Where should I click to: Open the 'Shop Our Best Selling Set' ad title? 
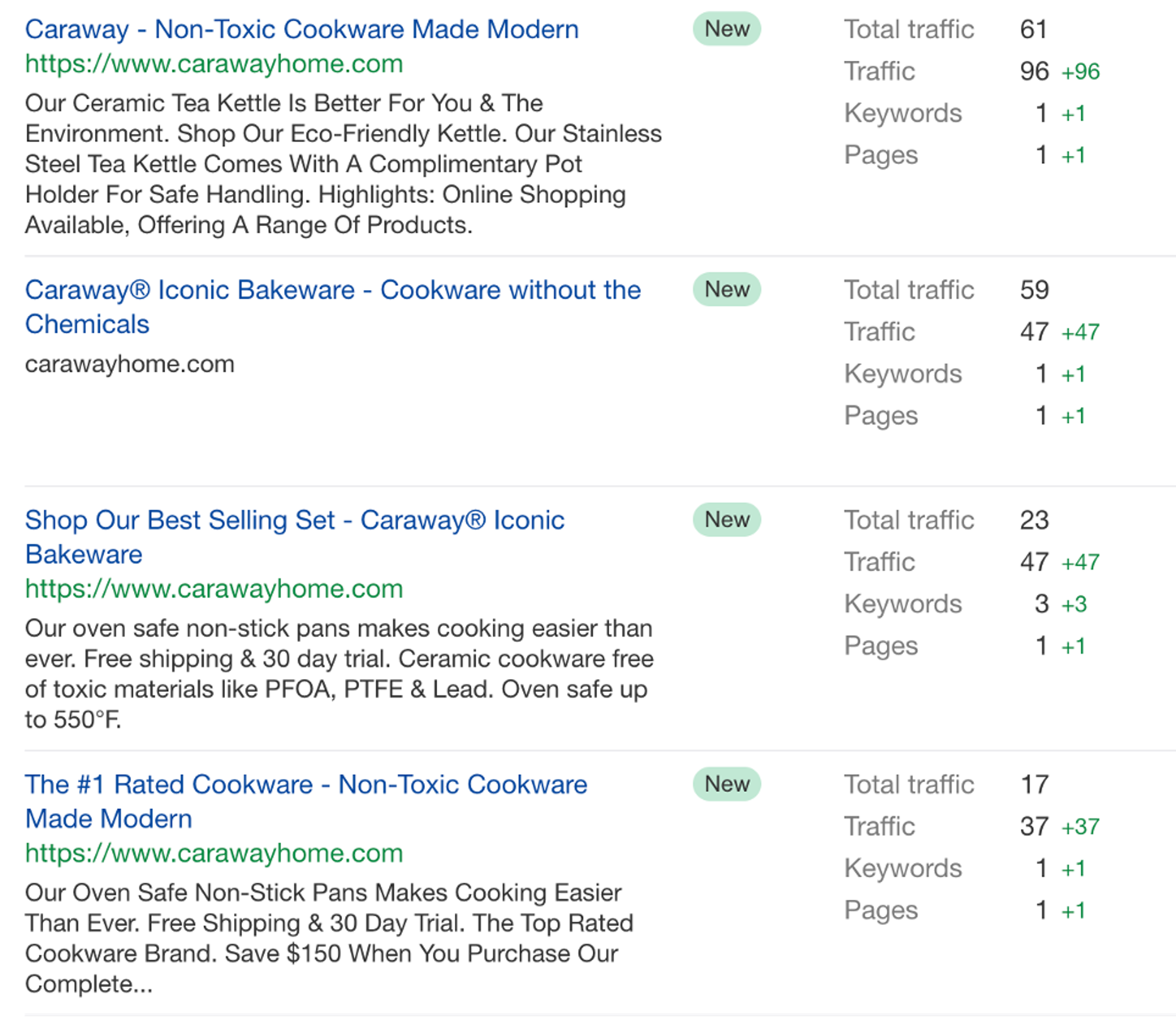[295, 537]
